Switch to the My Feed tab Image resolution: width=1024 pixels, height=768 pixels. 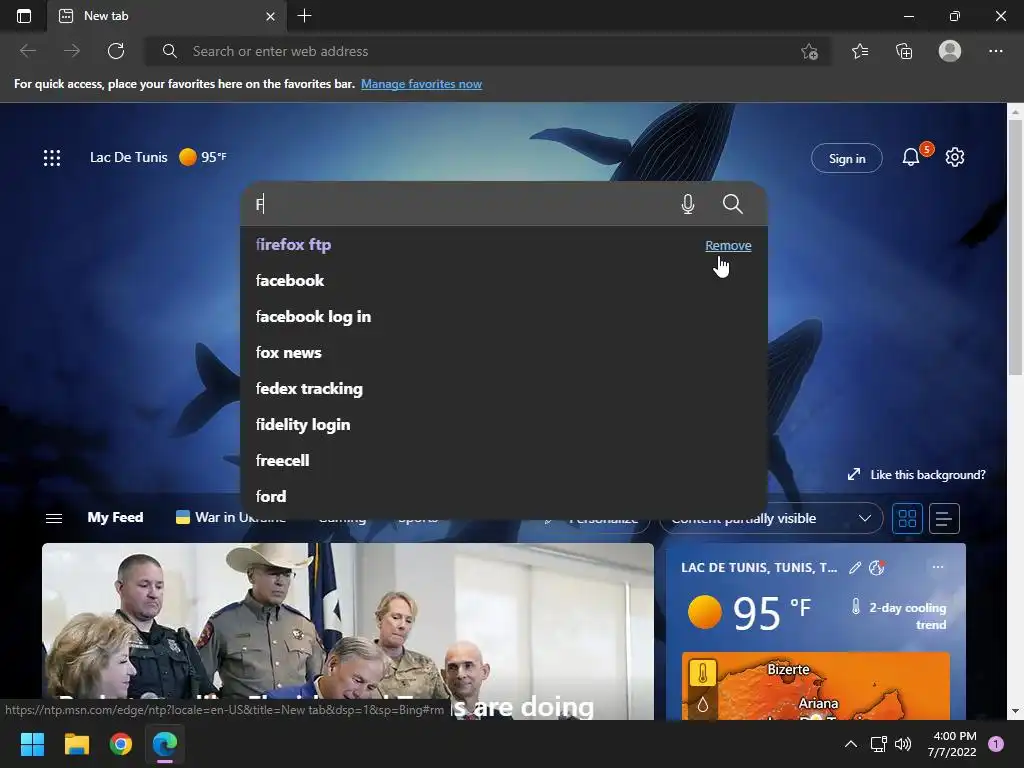pos(115,517)
